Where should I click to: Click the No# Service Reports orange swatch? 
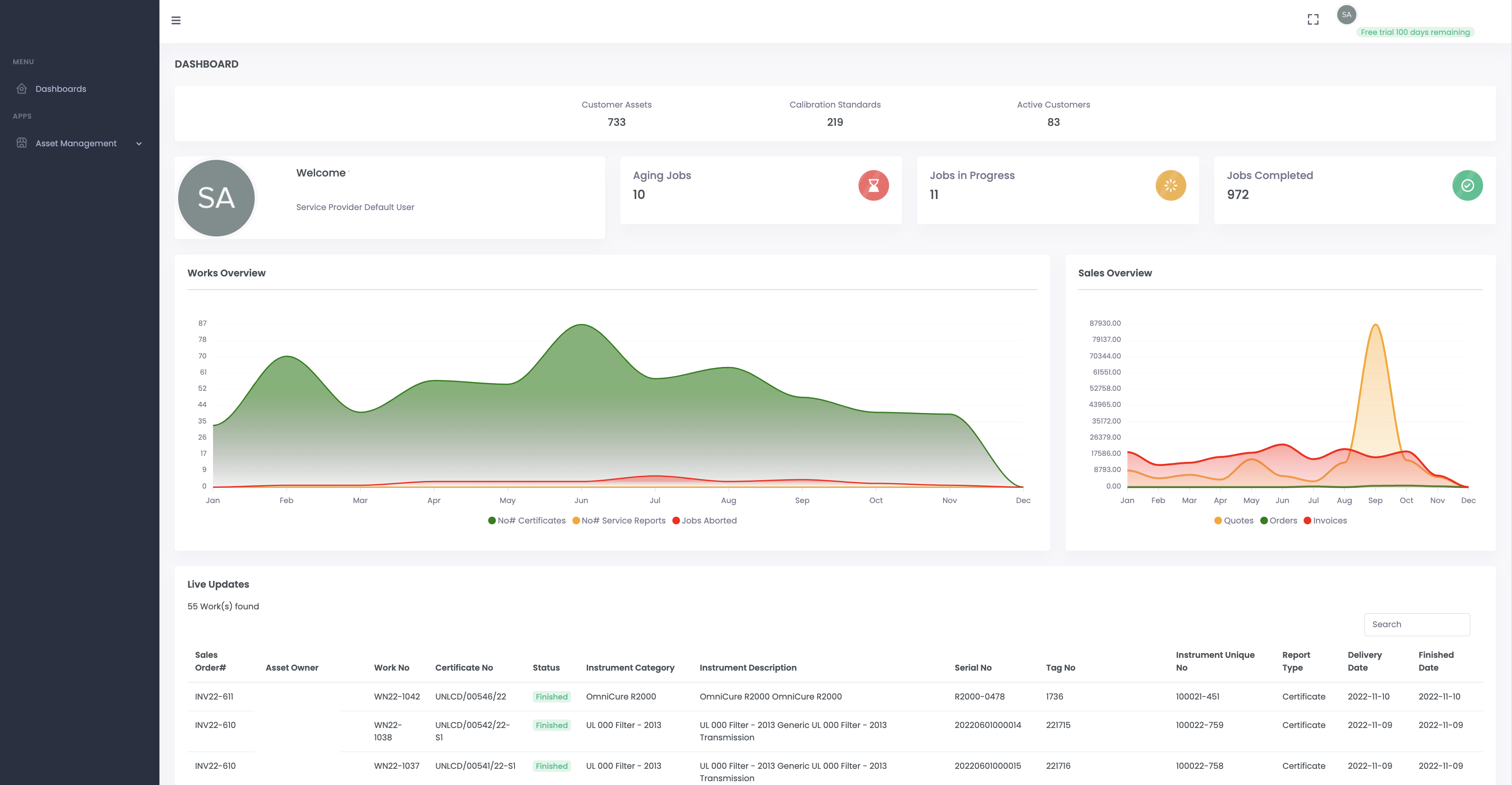tap(576, 520)
